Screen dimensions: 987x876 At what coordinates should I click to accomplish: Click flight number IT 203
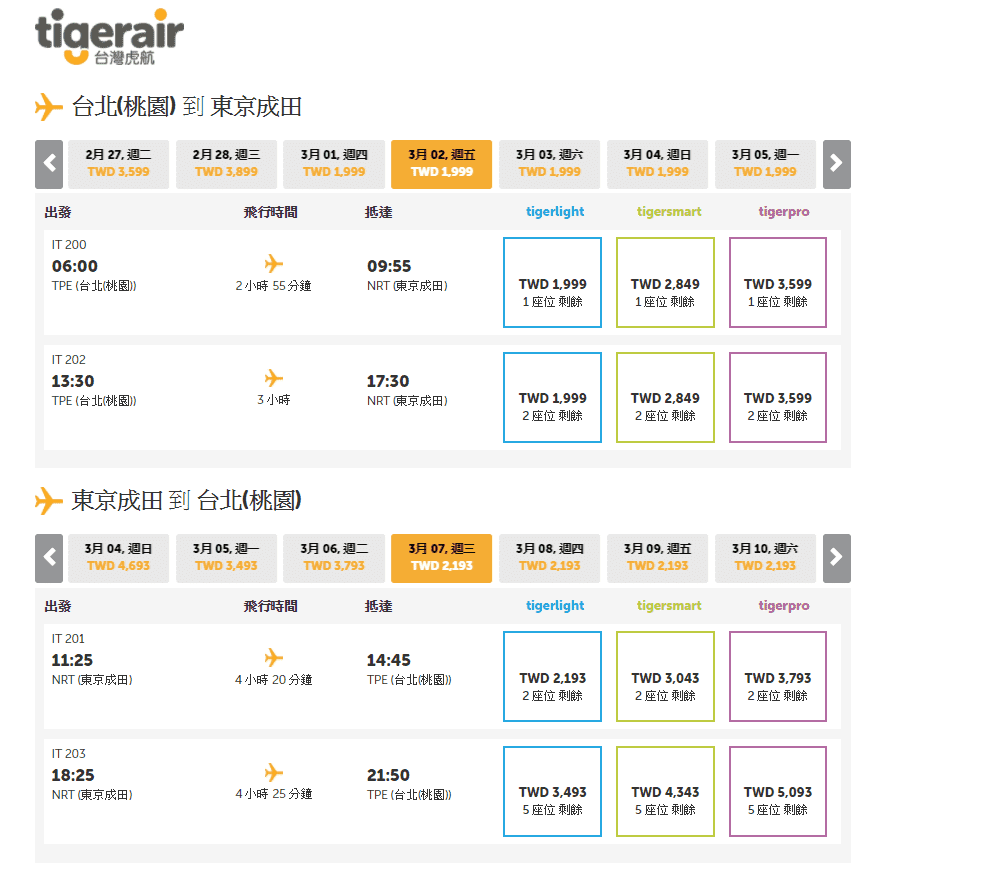click(69, 754)
